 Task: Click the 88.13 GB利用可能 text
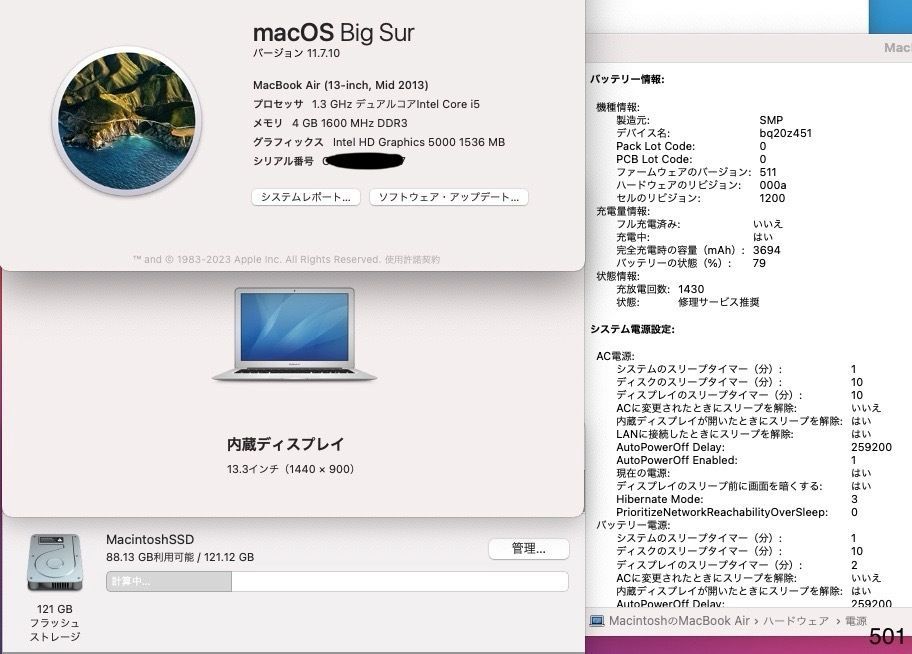point(149,557)
